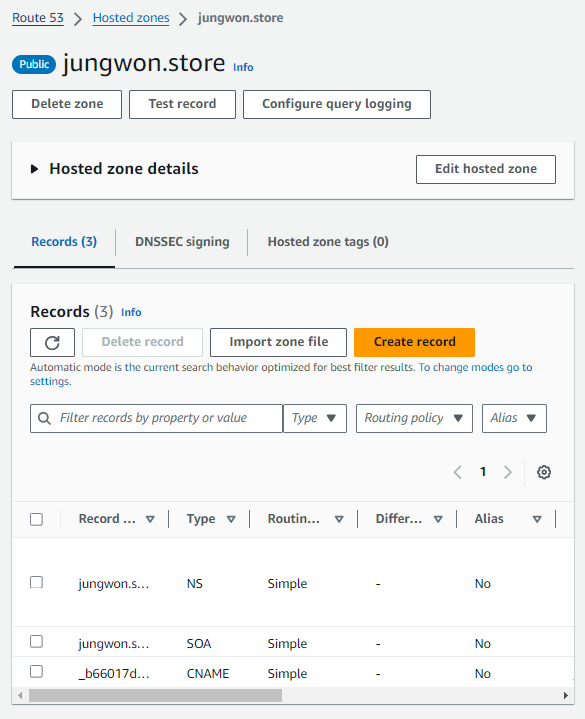Click horizontal scrollbar right arrow
585x719 pixels.
[x=566, y=695]
